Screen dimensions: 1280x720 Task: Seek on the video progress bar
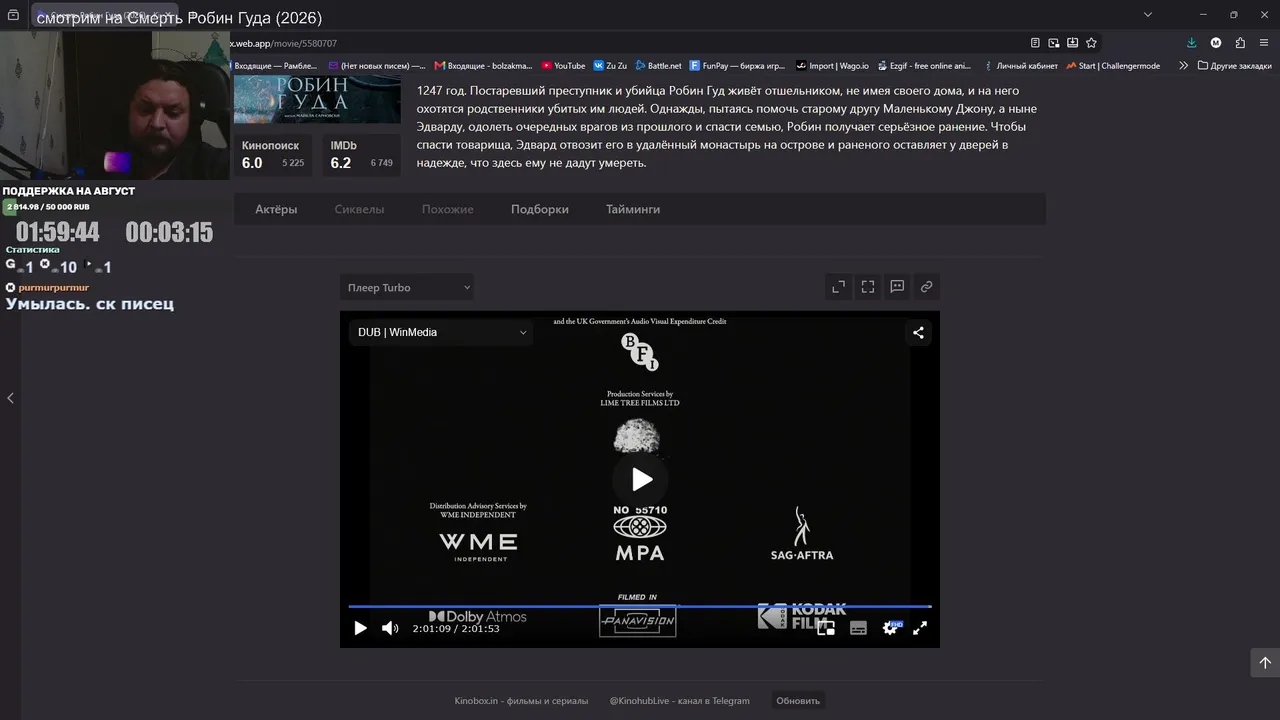pyautogui.click(x=640, y=606)
